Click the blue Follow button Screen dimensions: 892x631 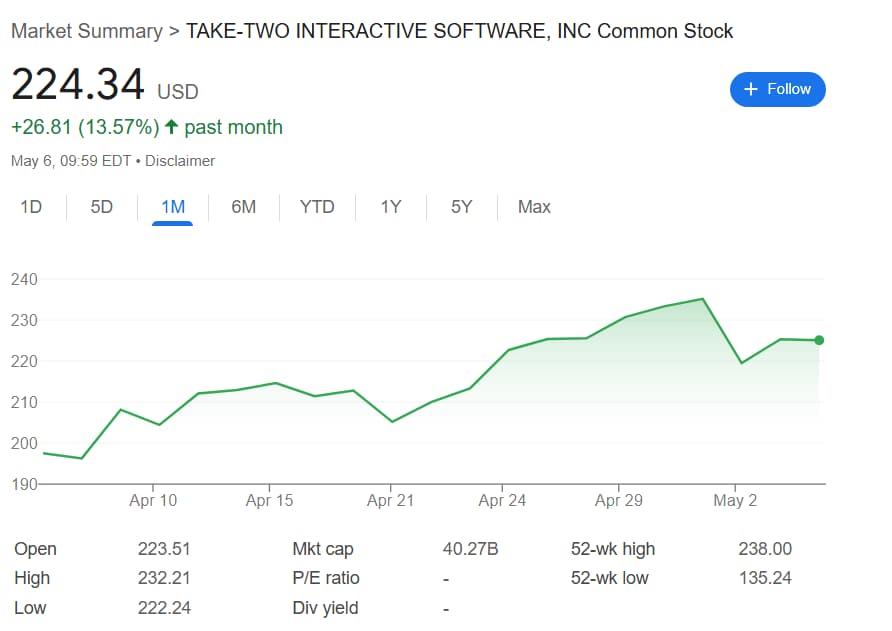click(x=777, y=89)
